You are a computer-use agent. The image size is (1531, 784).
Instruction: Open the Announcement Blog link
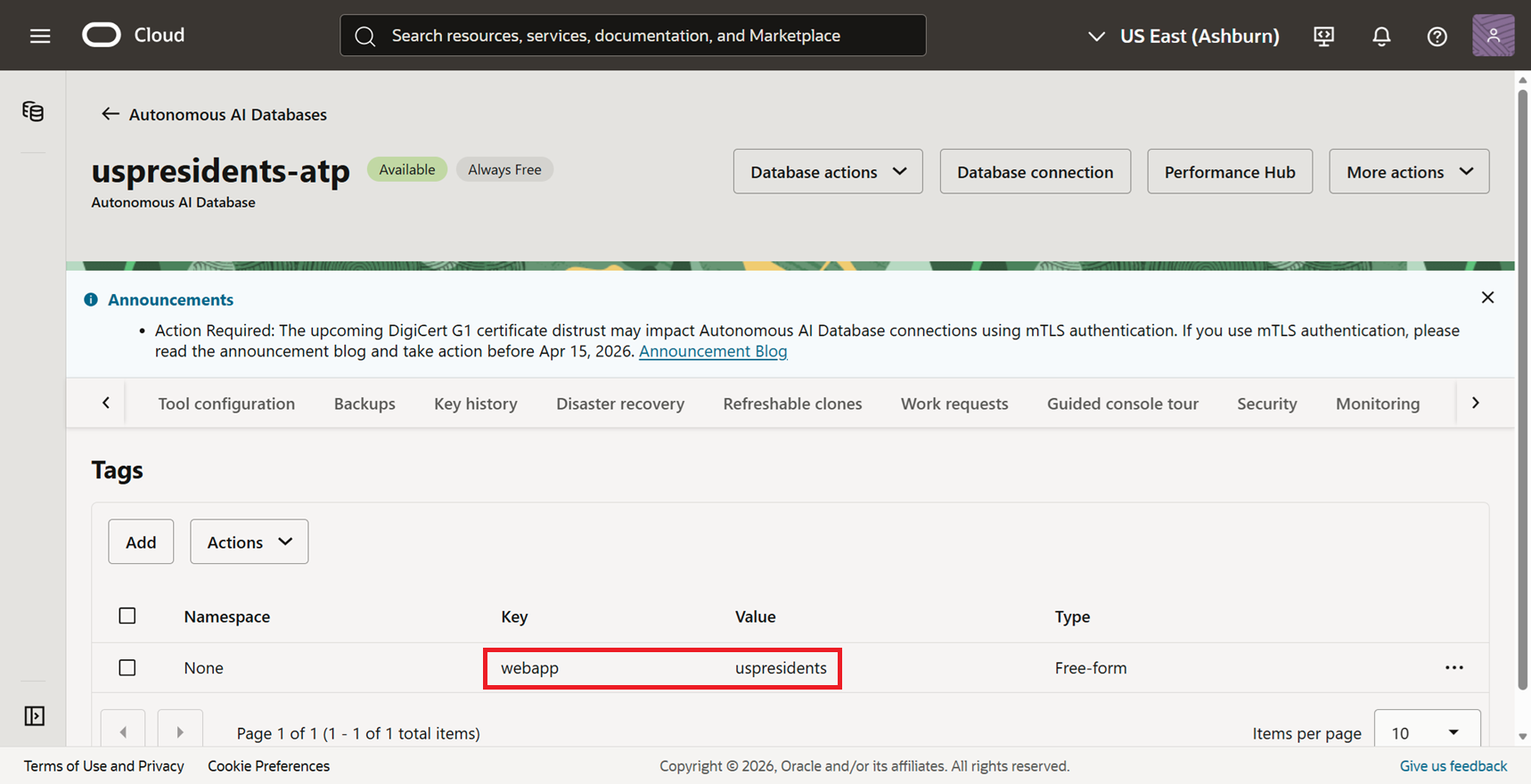(x=713, y=351)
